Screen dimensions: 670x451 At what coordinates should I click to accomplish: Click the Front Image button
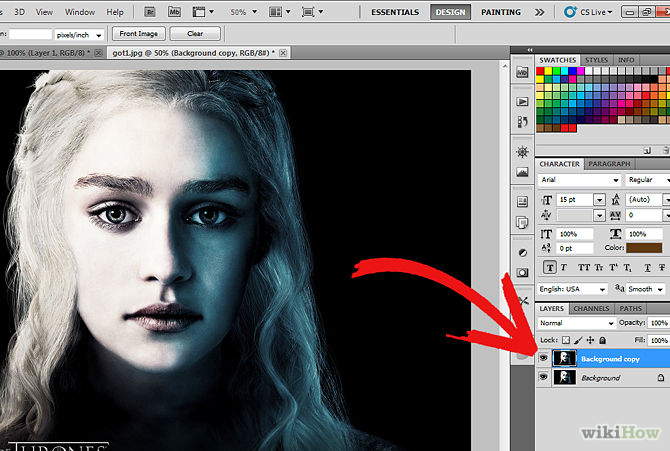pyautogui.click(x=139, y=33)
